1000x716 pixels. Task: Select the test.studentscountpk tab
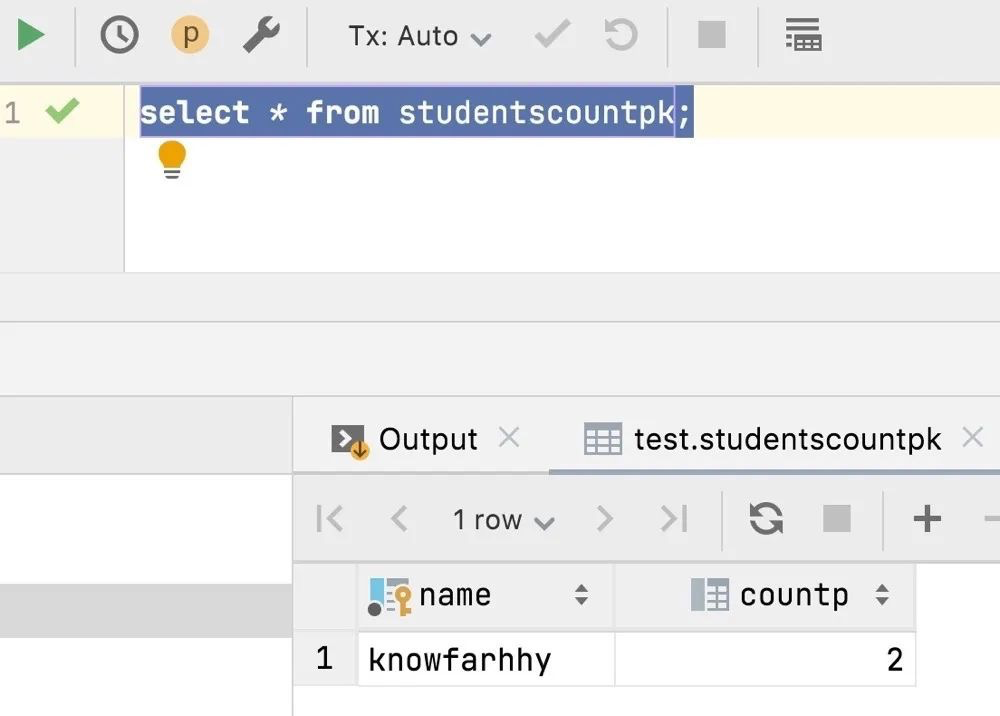click(x=786, y=439)
